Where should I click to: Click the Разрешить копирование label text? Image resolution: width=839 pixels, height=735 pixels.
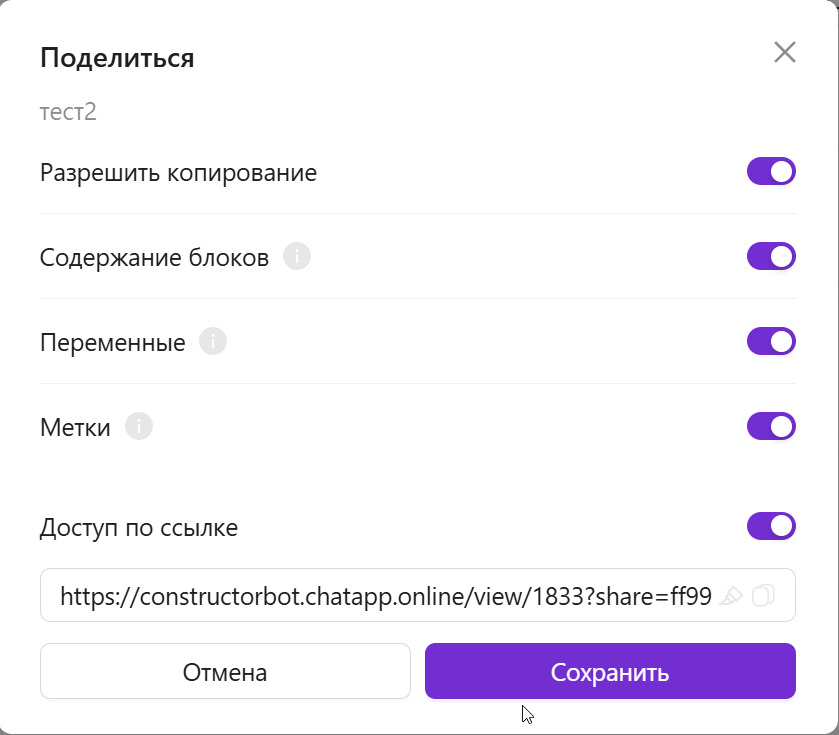click(x=178, y=172)
